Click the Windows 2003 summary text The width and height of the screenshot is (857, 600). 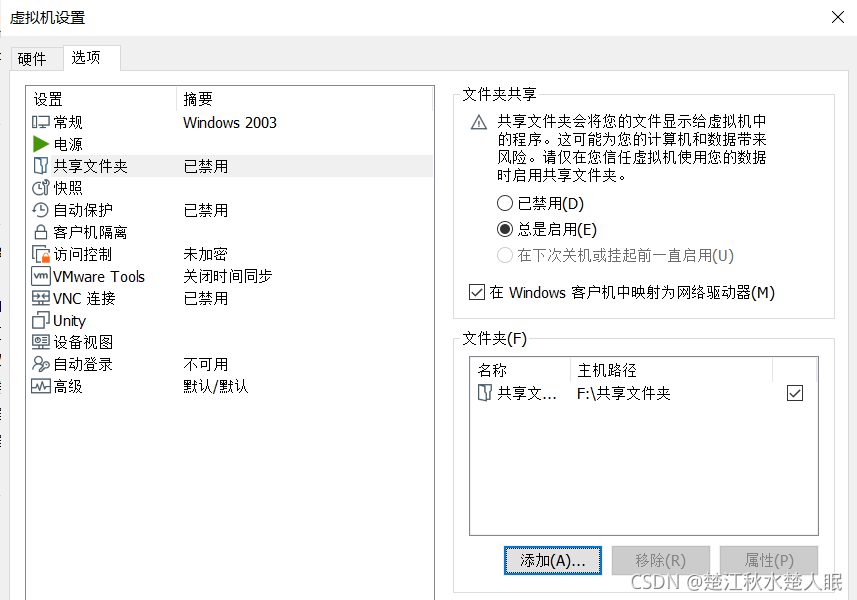click(x=230, y=122)
